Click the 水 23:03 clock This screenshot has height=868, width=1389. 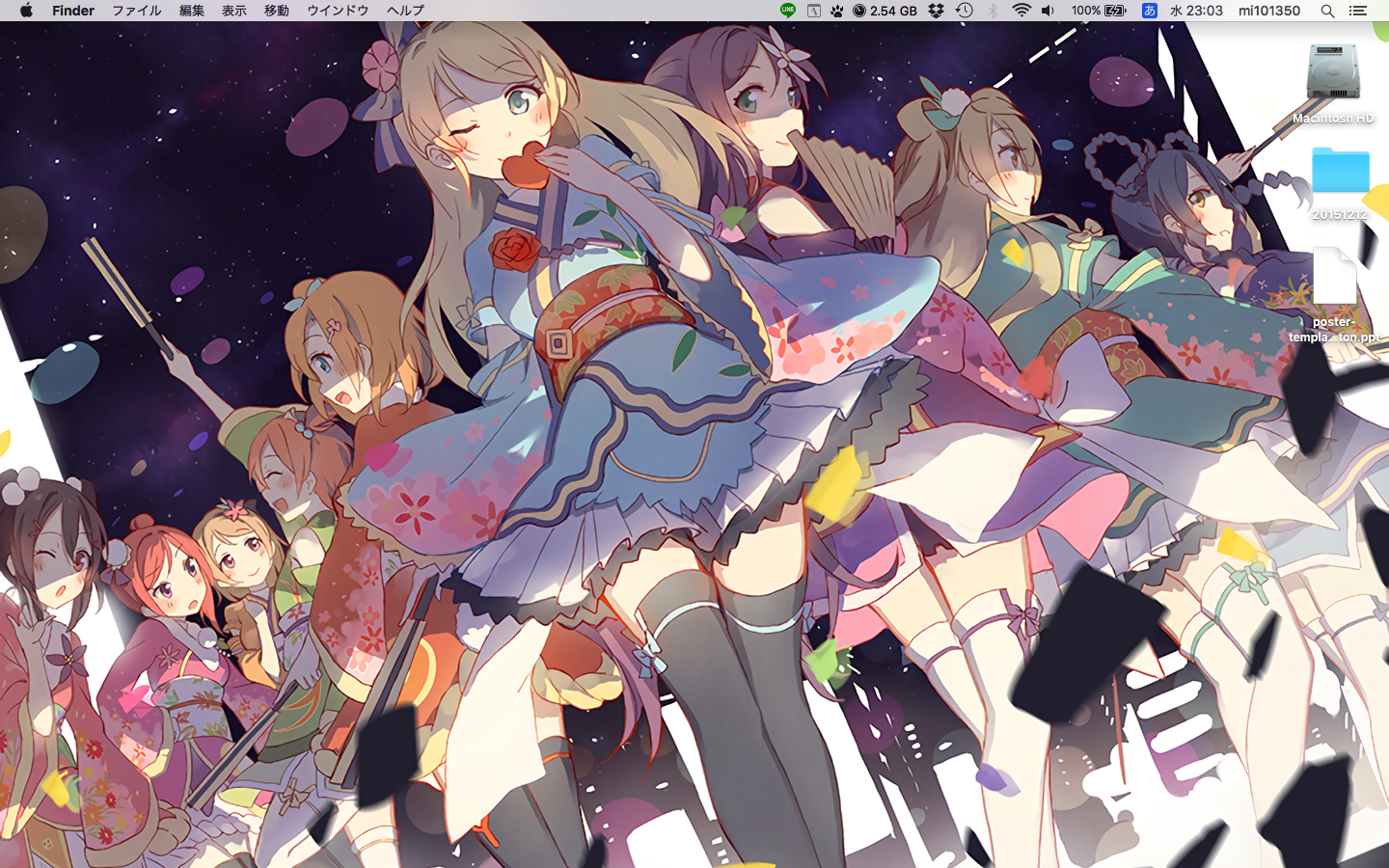(1196, 11)
